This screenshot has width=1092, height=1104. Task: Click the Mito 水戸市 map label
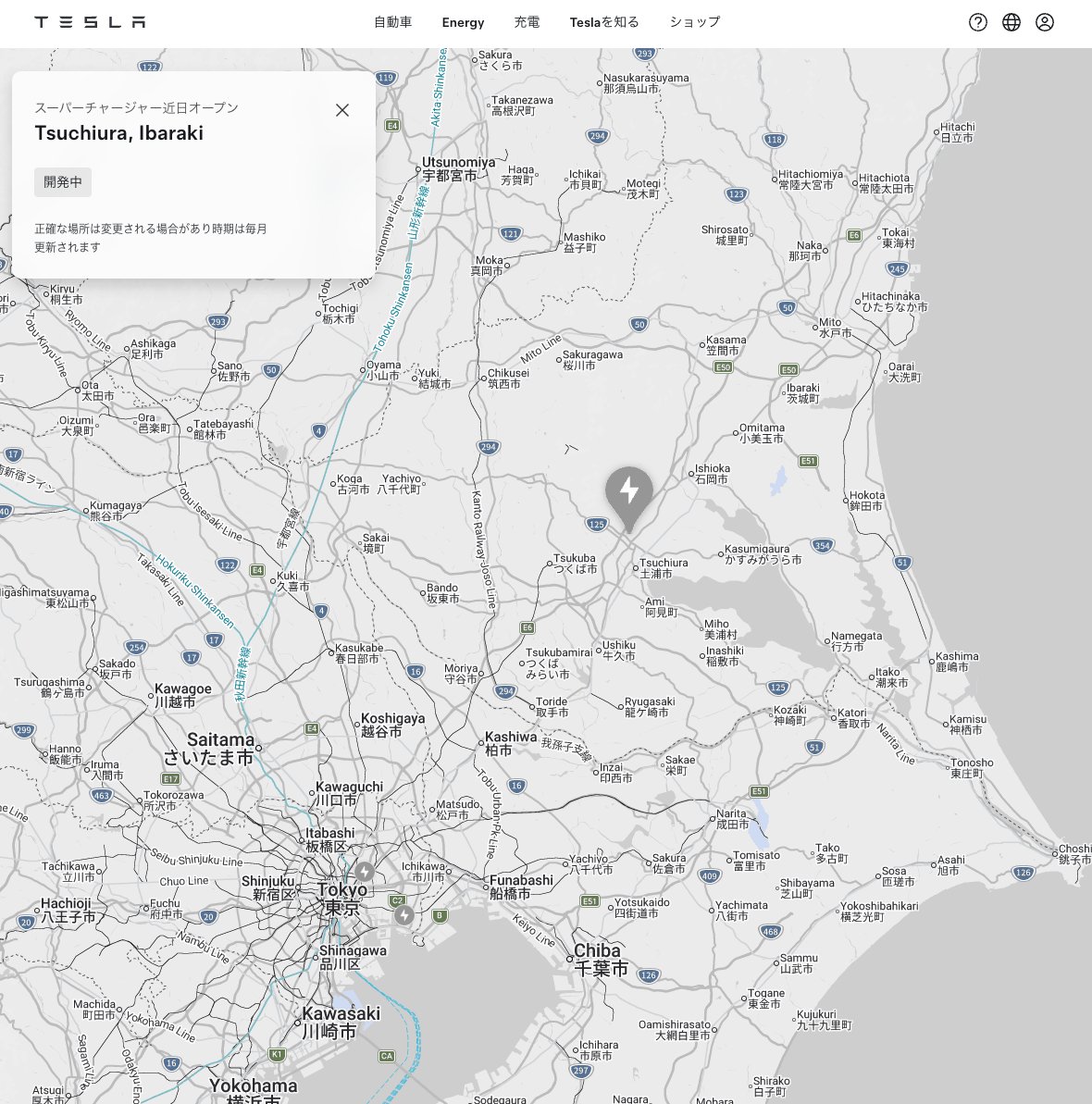click(x=835, y=328)
